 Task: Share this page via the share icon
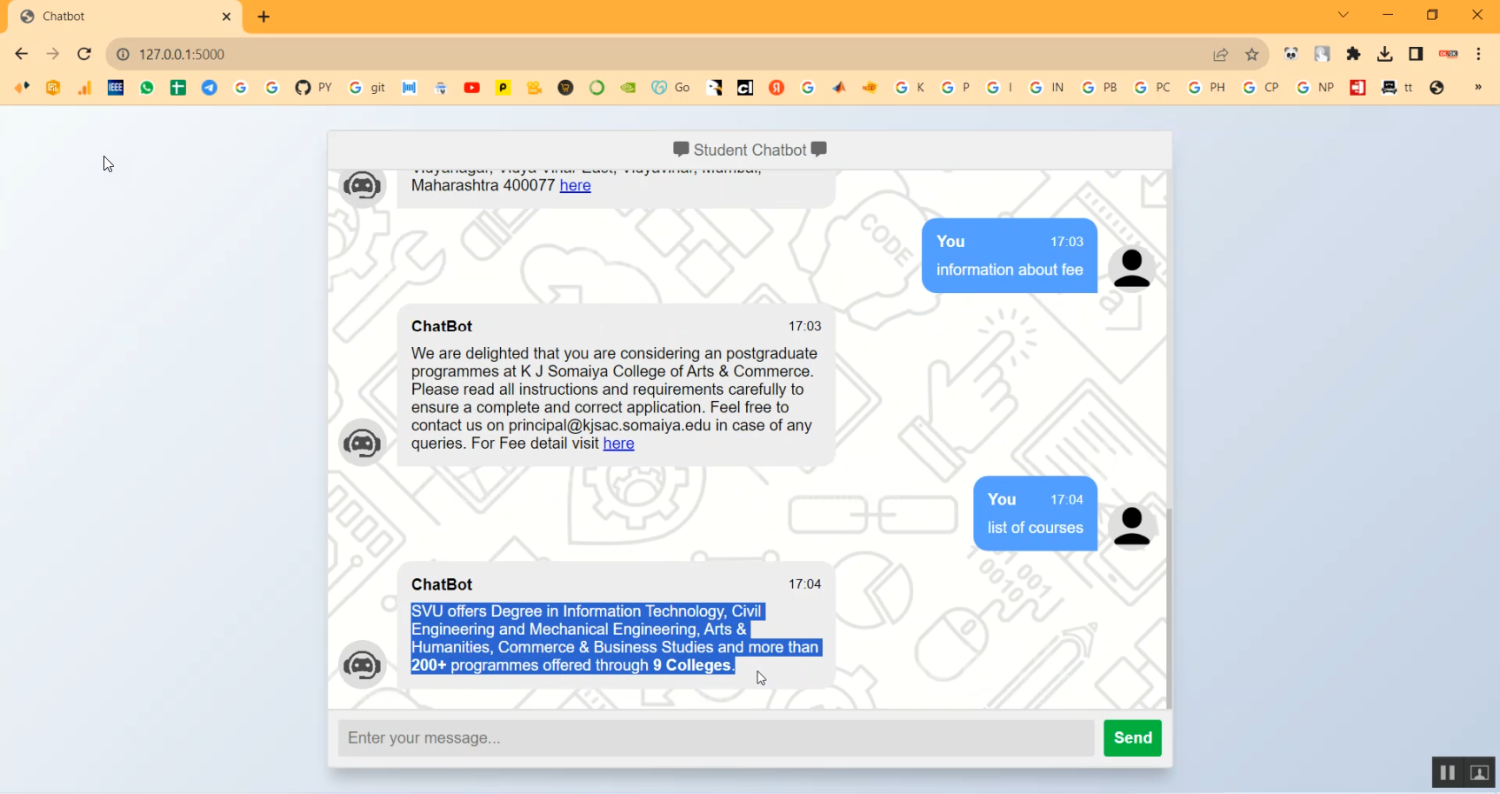click(x=1221, y=54)
